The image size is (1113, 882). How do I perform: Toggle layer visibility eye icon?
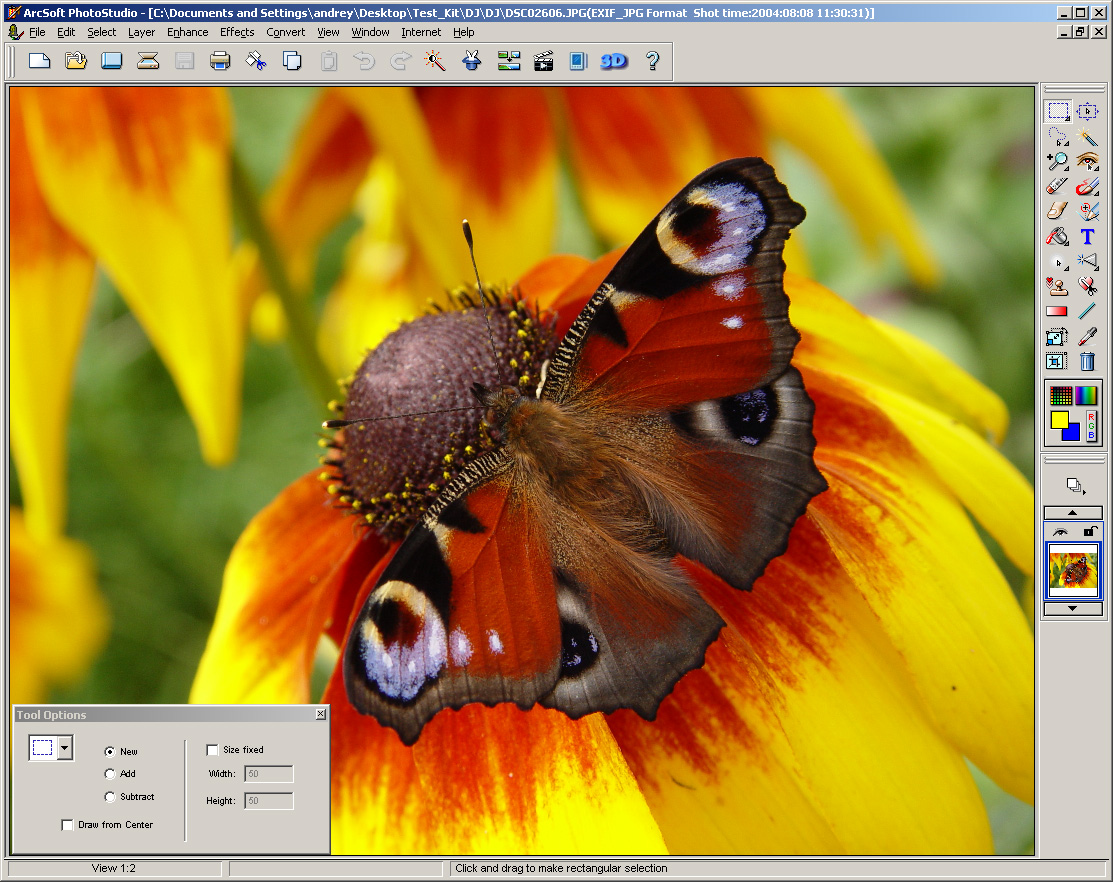point(1060,531)
